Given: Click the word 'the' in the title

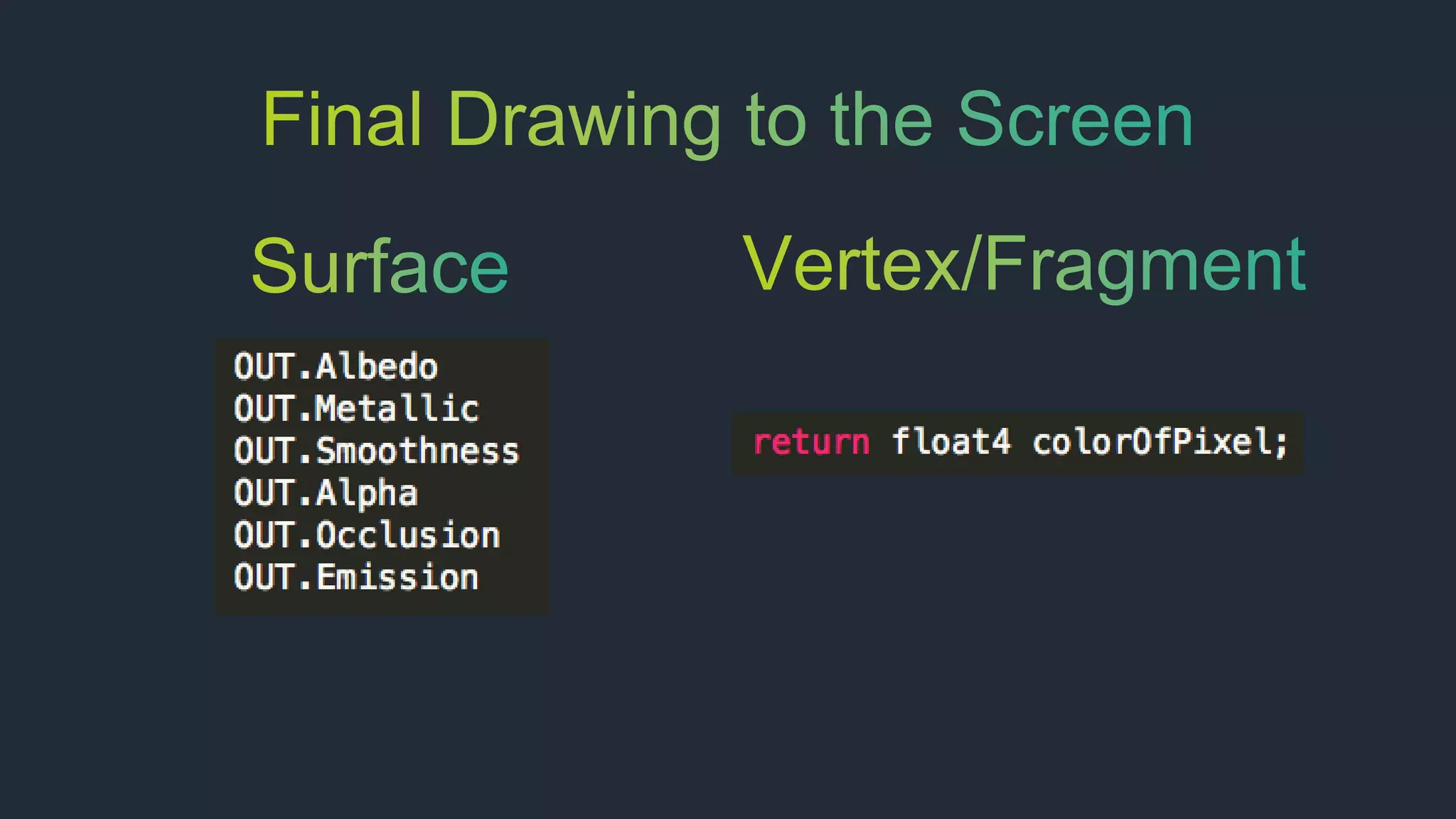Looking at the screenshot, I should tap(881, 119).
